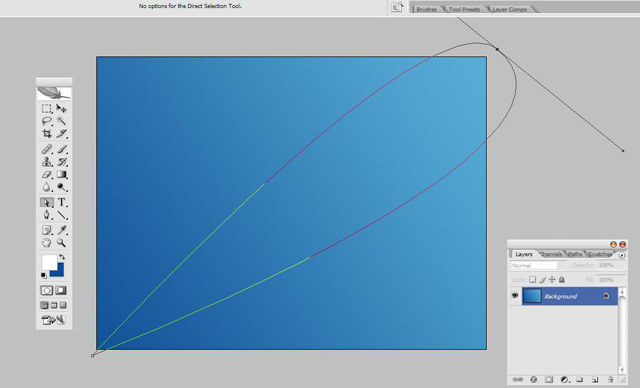Select the Dodge tool
The image size is (640, 388).
click(61, 187)
